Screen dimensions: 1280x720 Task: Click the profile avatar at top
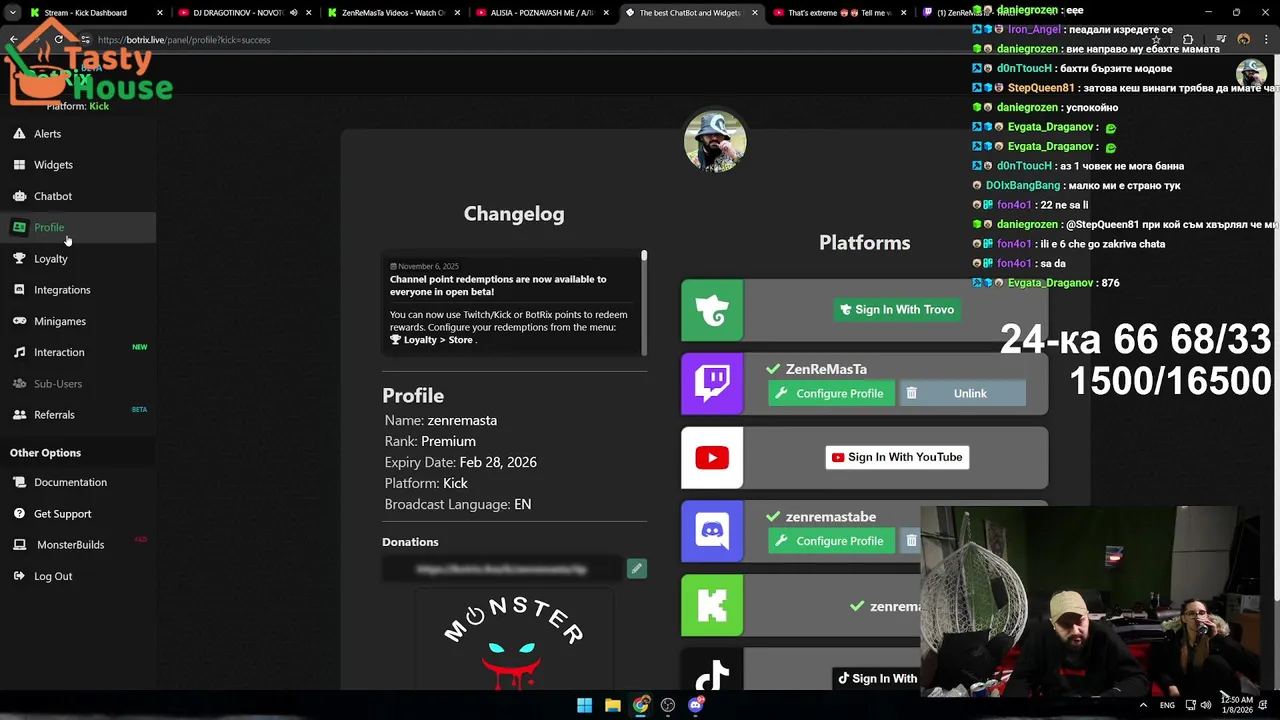[x=715, y=142]
